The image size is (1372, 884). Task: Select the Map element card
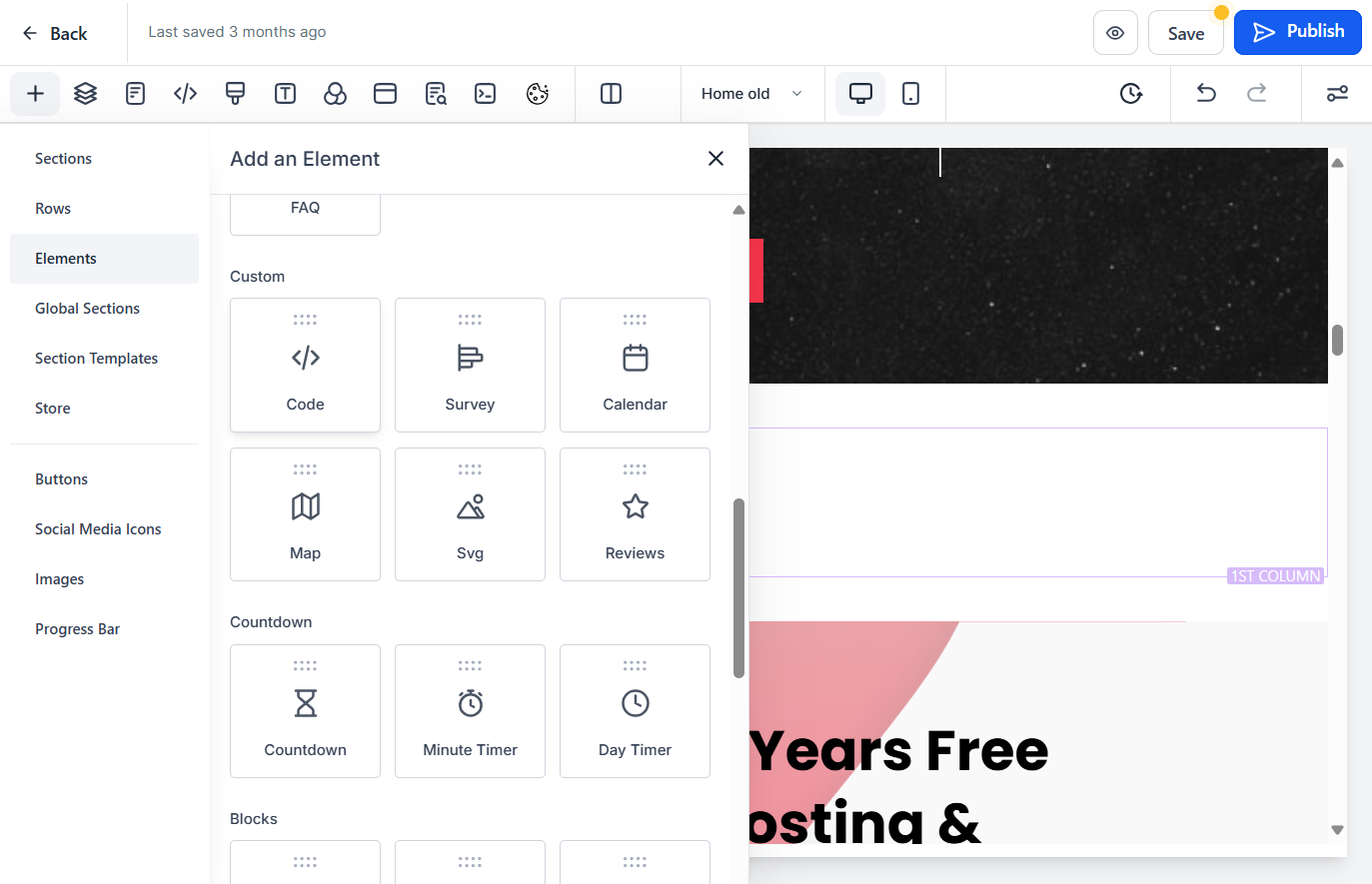click(305, 514)
